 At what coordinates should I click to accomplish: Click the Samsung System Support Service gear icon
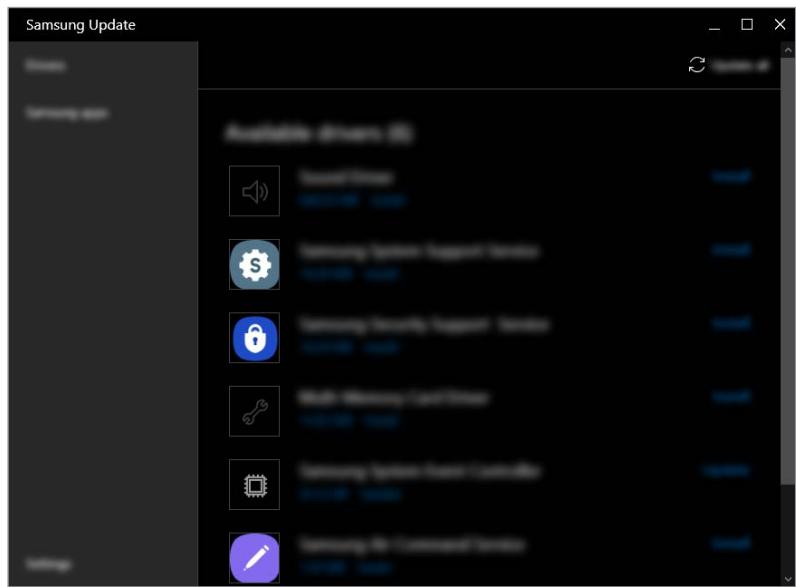click(254, 265)
